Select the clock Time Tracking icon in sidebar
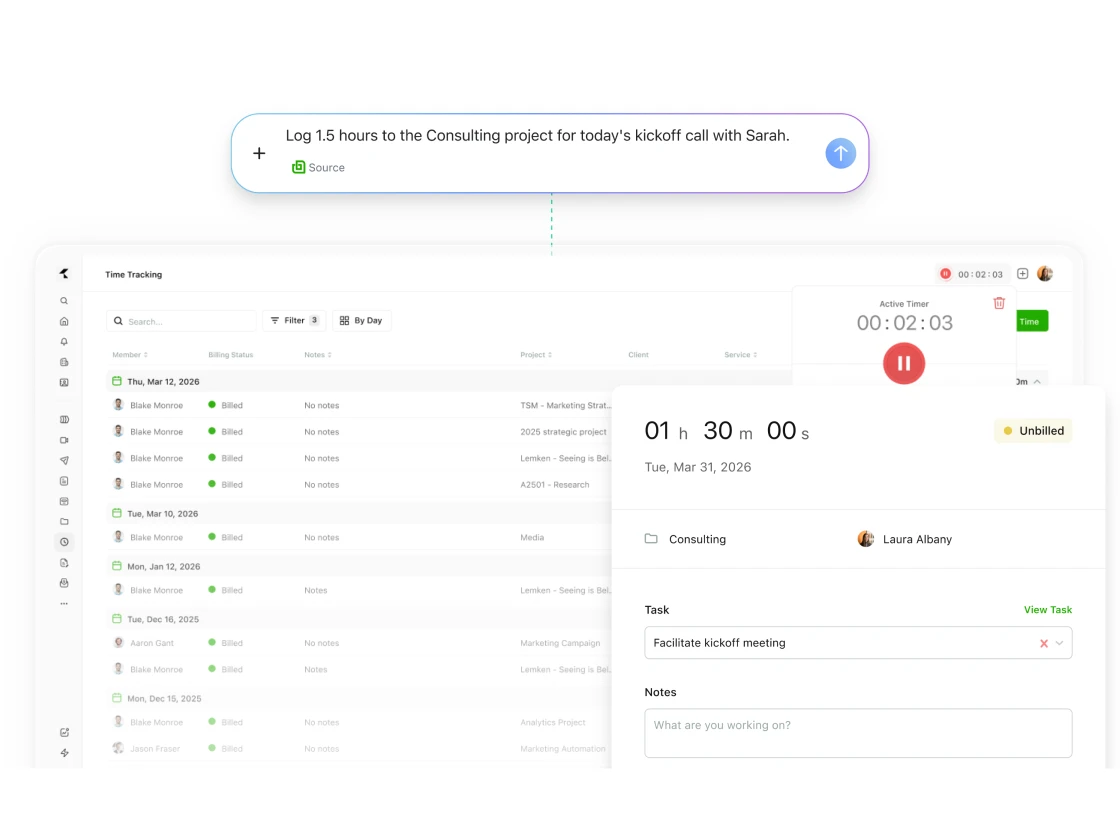The height and width of the screenshot is (840, 1120). pos(64,542)
